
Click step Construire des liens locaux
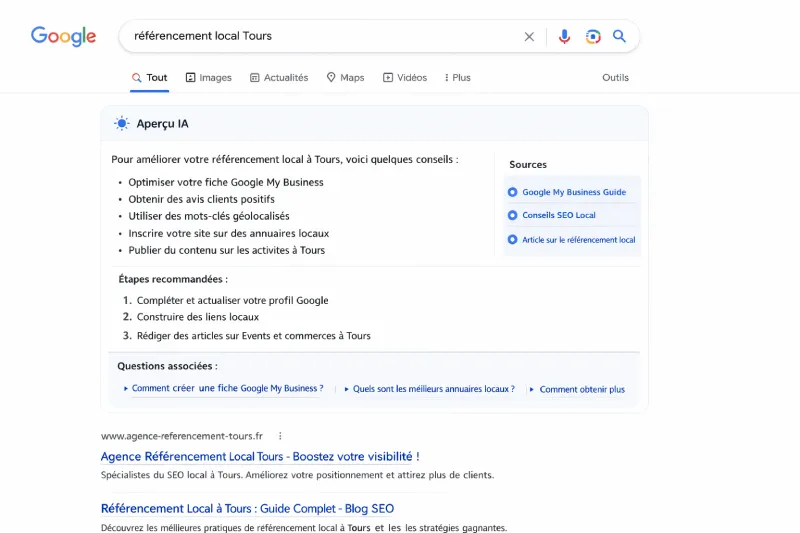click(197, 317)
